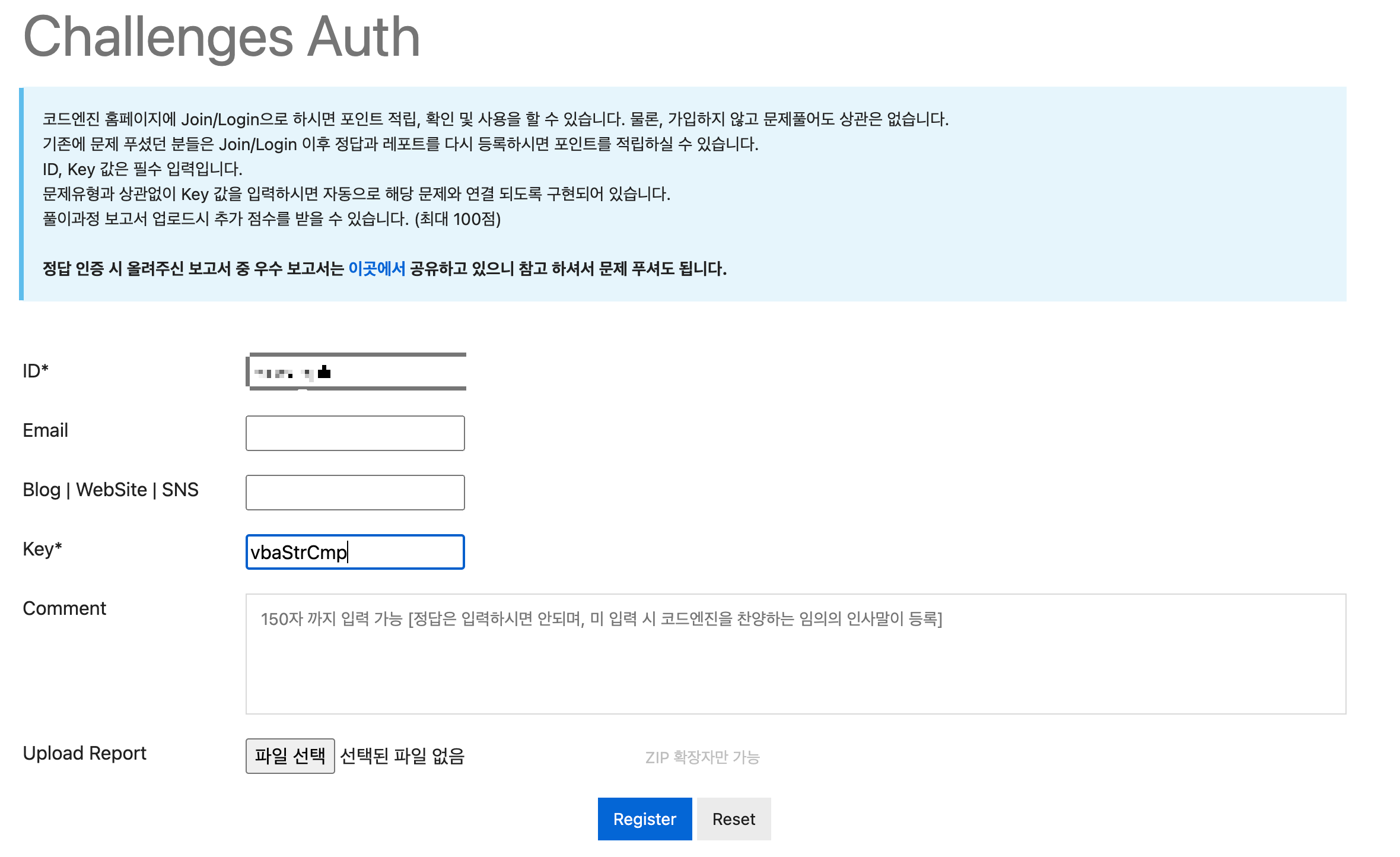Click the 선택된 파일 없음 file status text

click(402, 756)
